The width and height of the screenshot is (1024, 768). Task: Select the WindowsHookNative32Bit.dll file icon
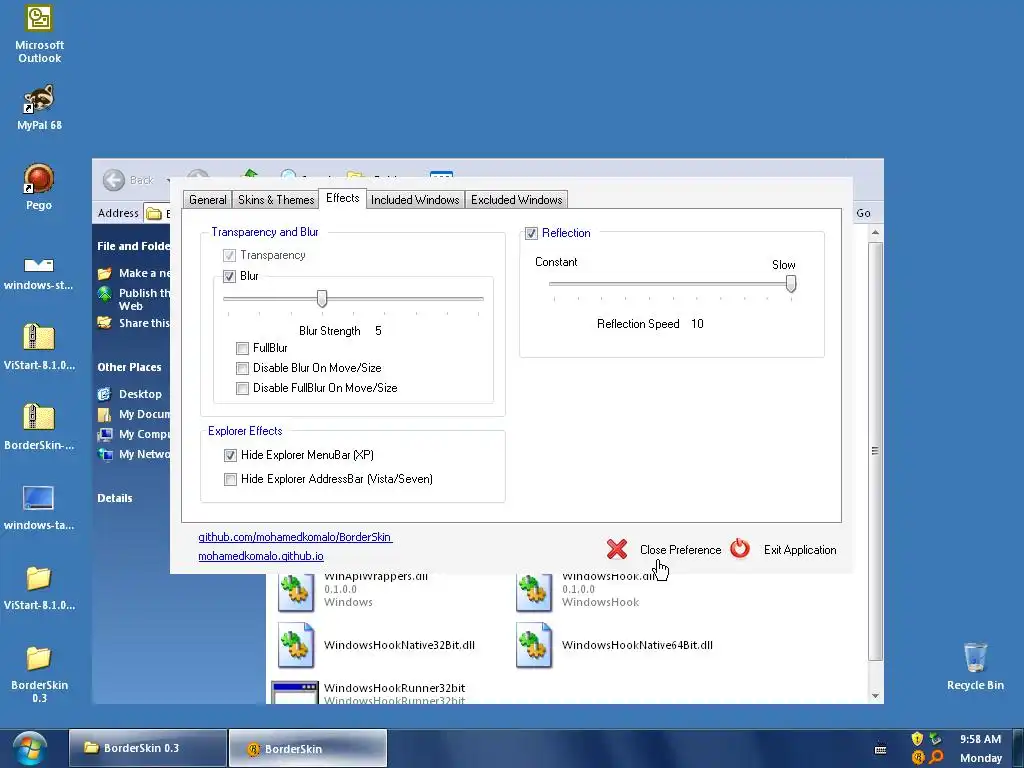[x=296, y=645]
